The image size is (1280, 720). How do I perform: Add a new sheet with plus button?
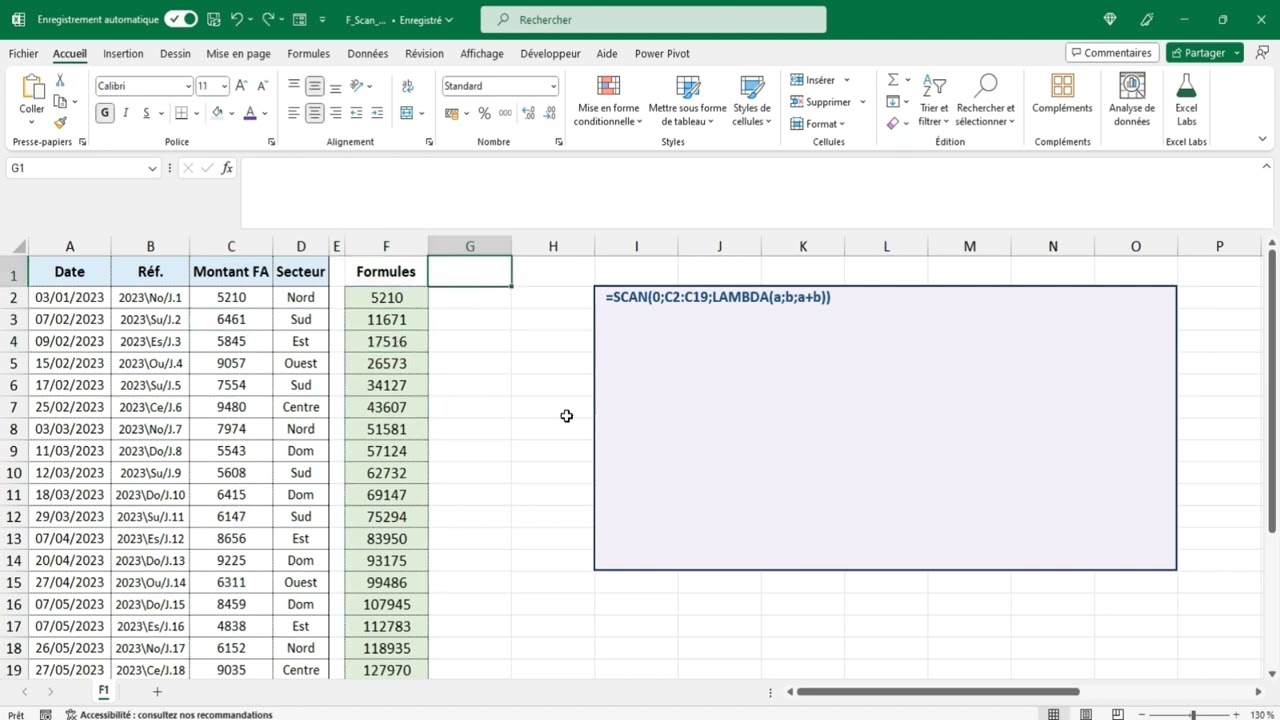[157, 692]
